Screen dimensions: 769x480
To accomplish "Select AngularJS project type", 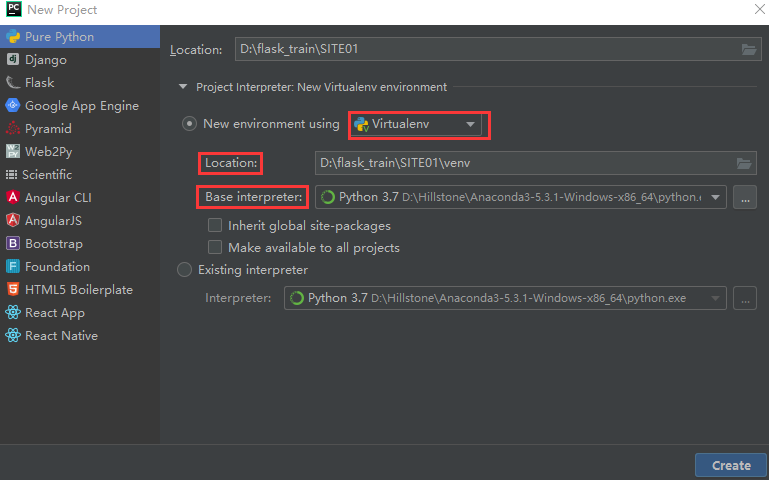I will coord(80,221).
